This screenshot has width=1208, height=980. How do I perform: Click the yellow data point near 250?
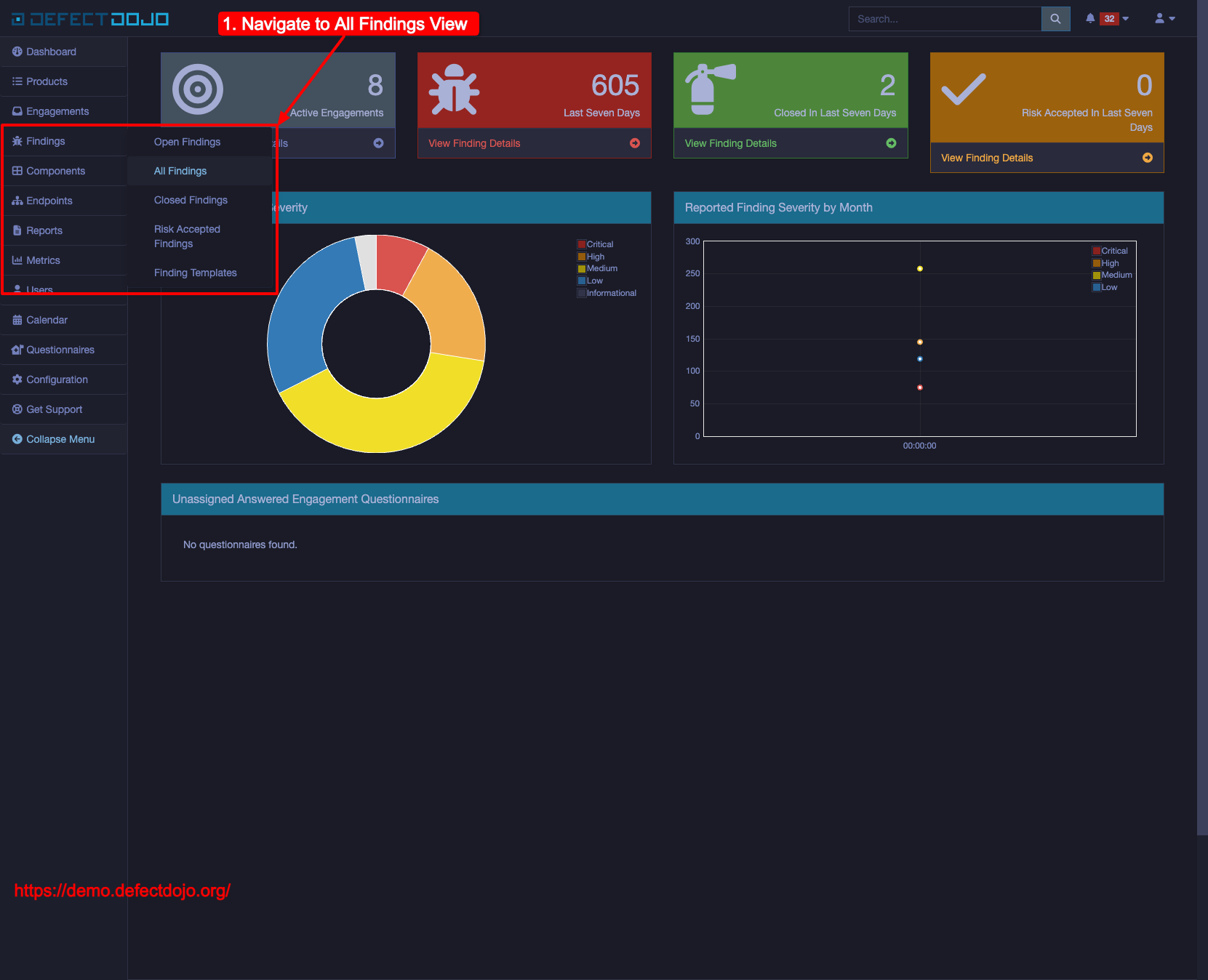click(920, 269)
